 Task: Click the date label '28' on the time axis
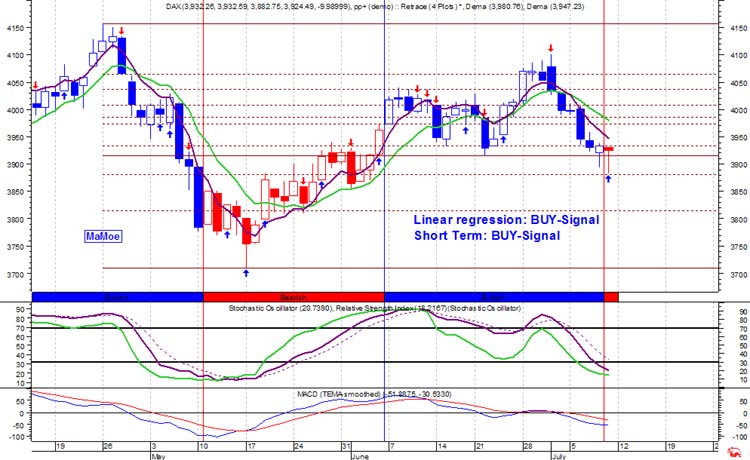[527, 446]
